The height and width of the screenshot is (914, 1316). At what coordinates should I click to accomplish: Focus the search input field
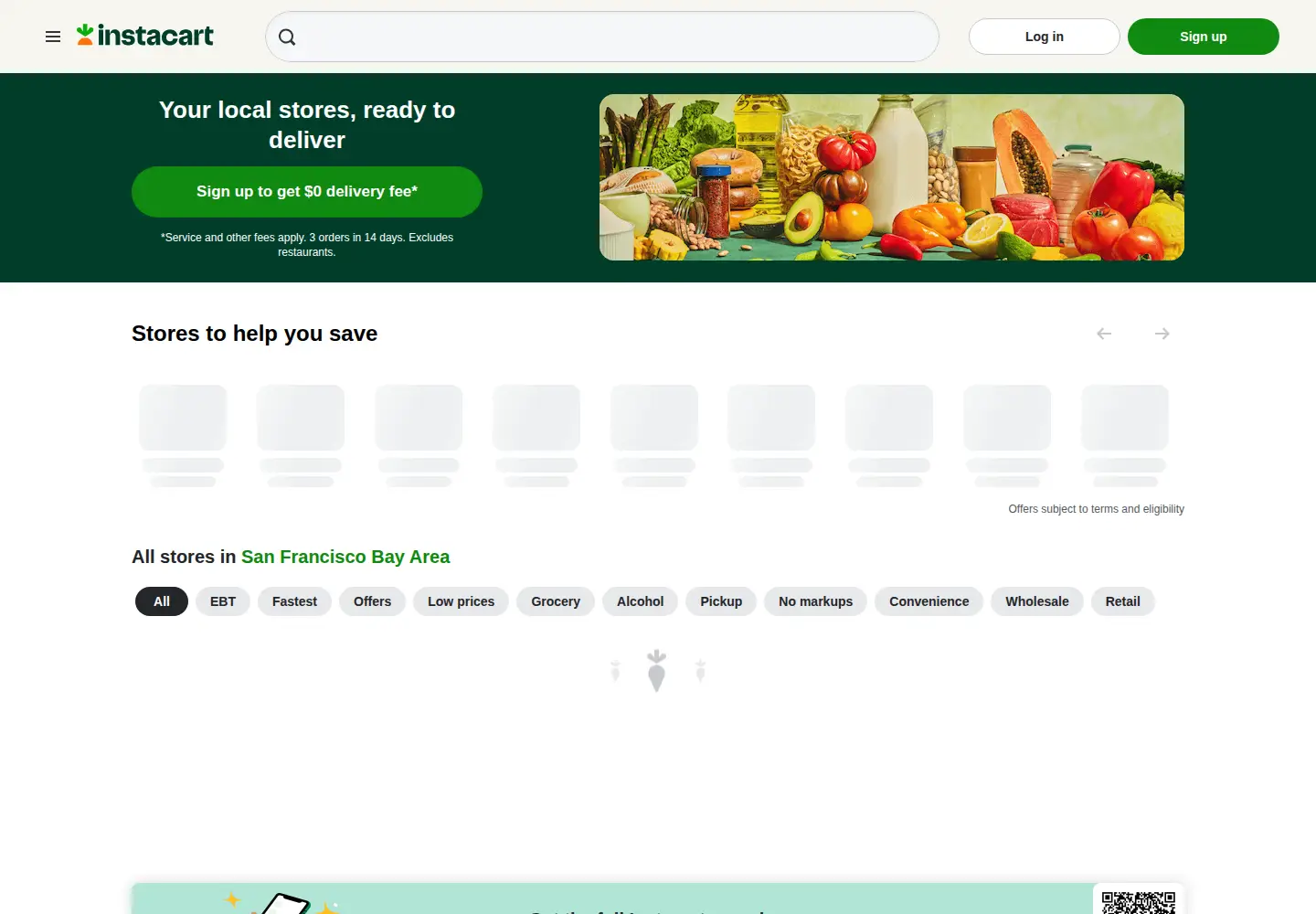(x=602, y=37)
